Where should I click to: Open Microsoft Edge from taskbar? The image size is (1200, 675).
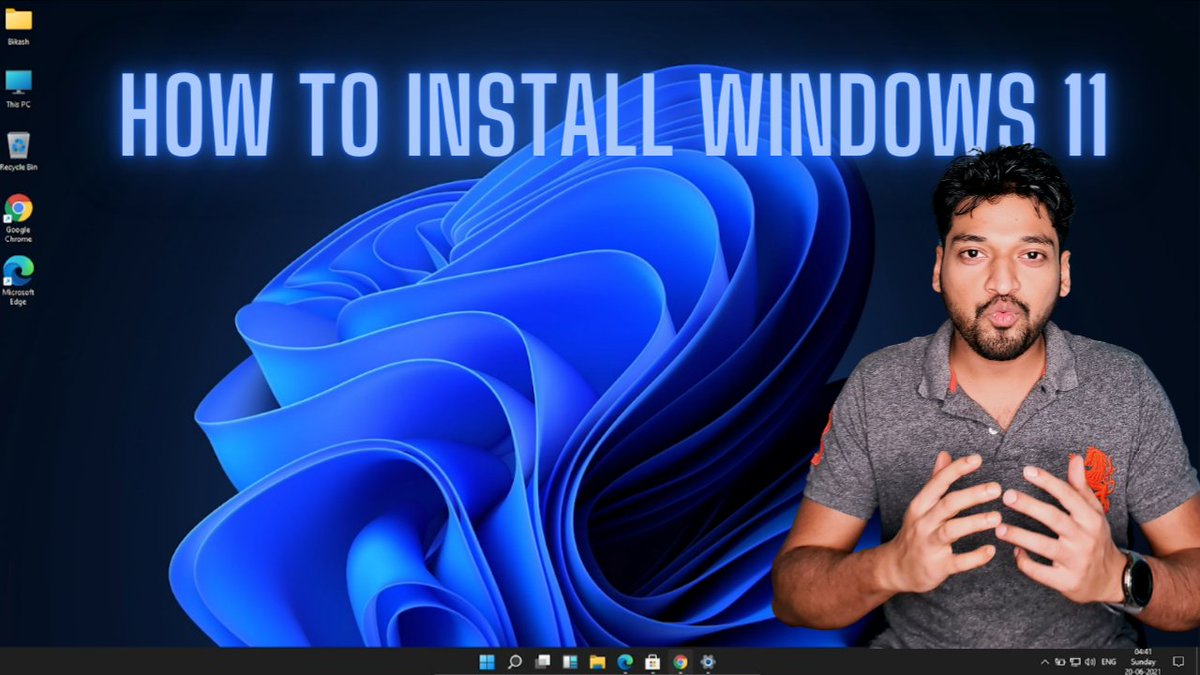coord(625,662)
